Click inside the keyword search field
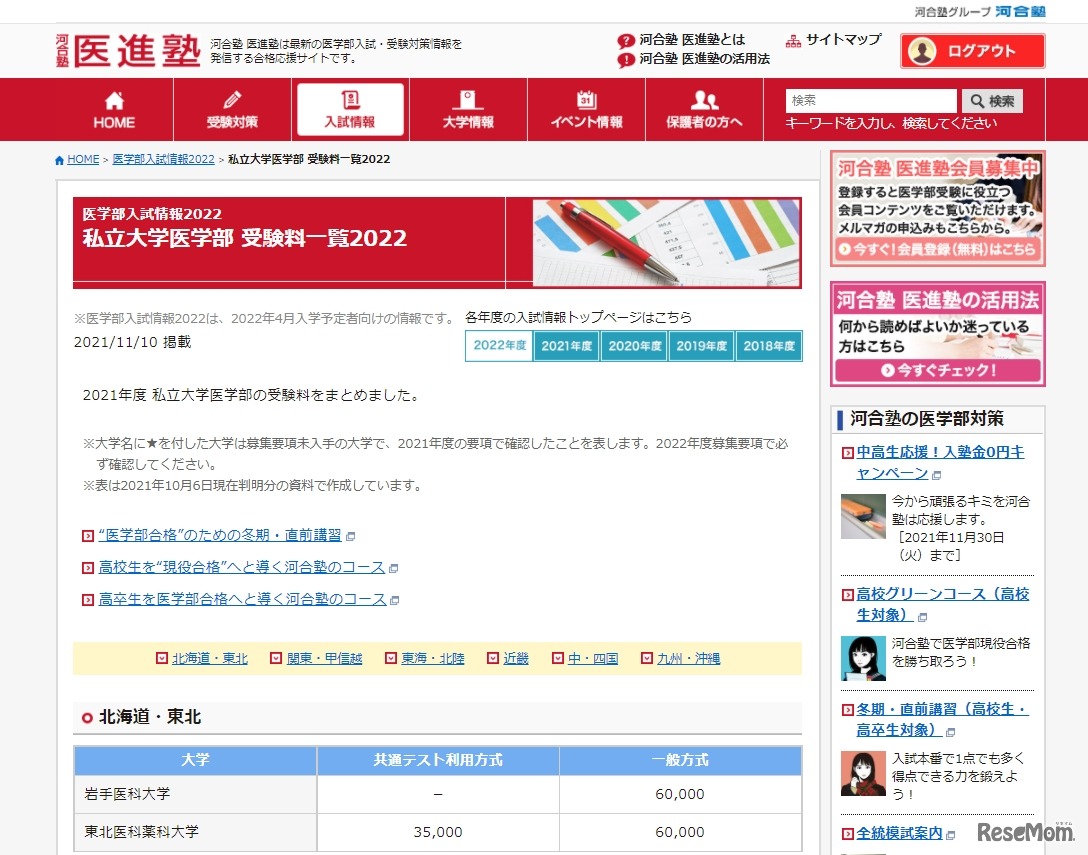1088x855 pixels. (868, 100)
